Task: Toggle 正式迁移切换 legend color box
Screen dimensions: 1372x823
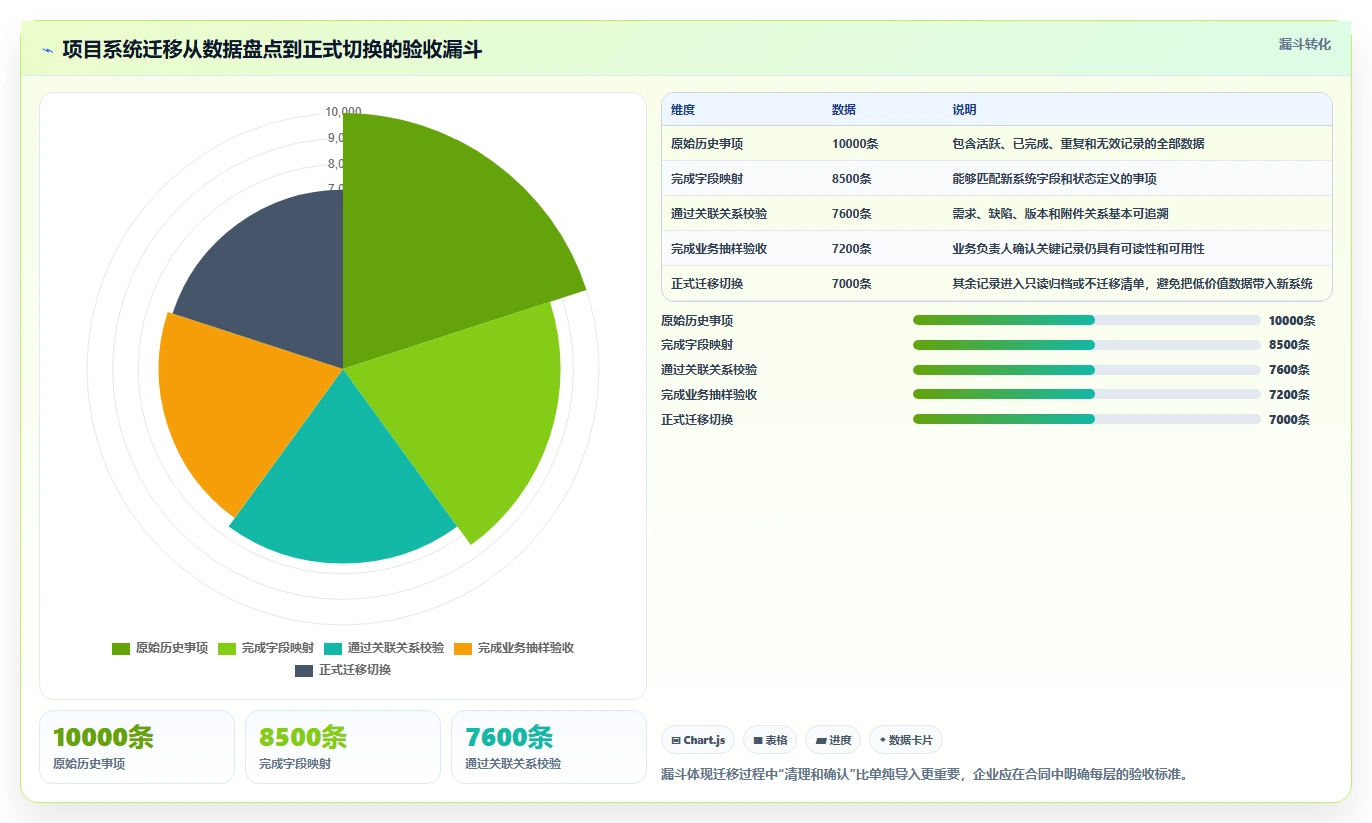Action: [304, 670]
